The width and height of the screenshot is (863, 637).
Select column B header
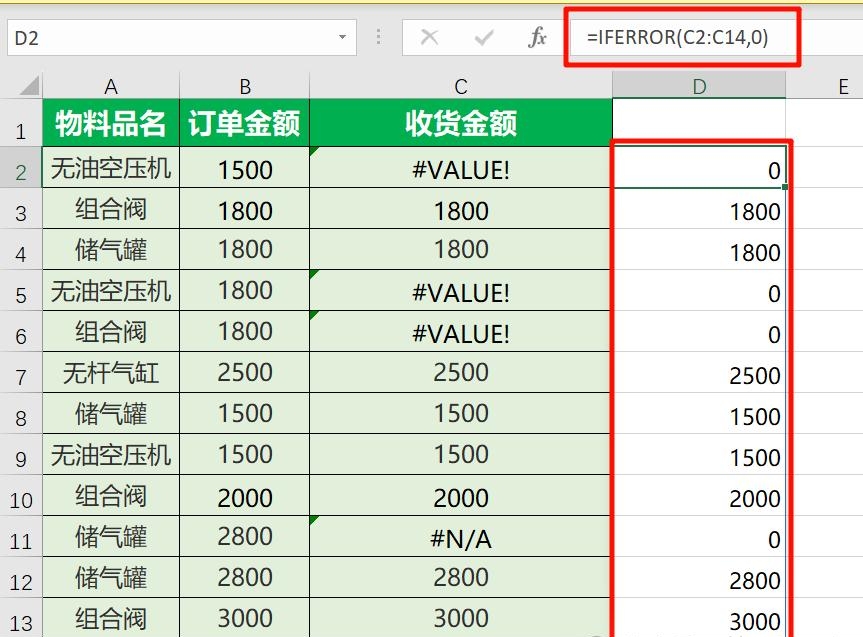(x=245, y=86)
